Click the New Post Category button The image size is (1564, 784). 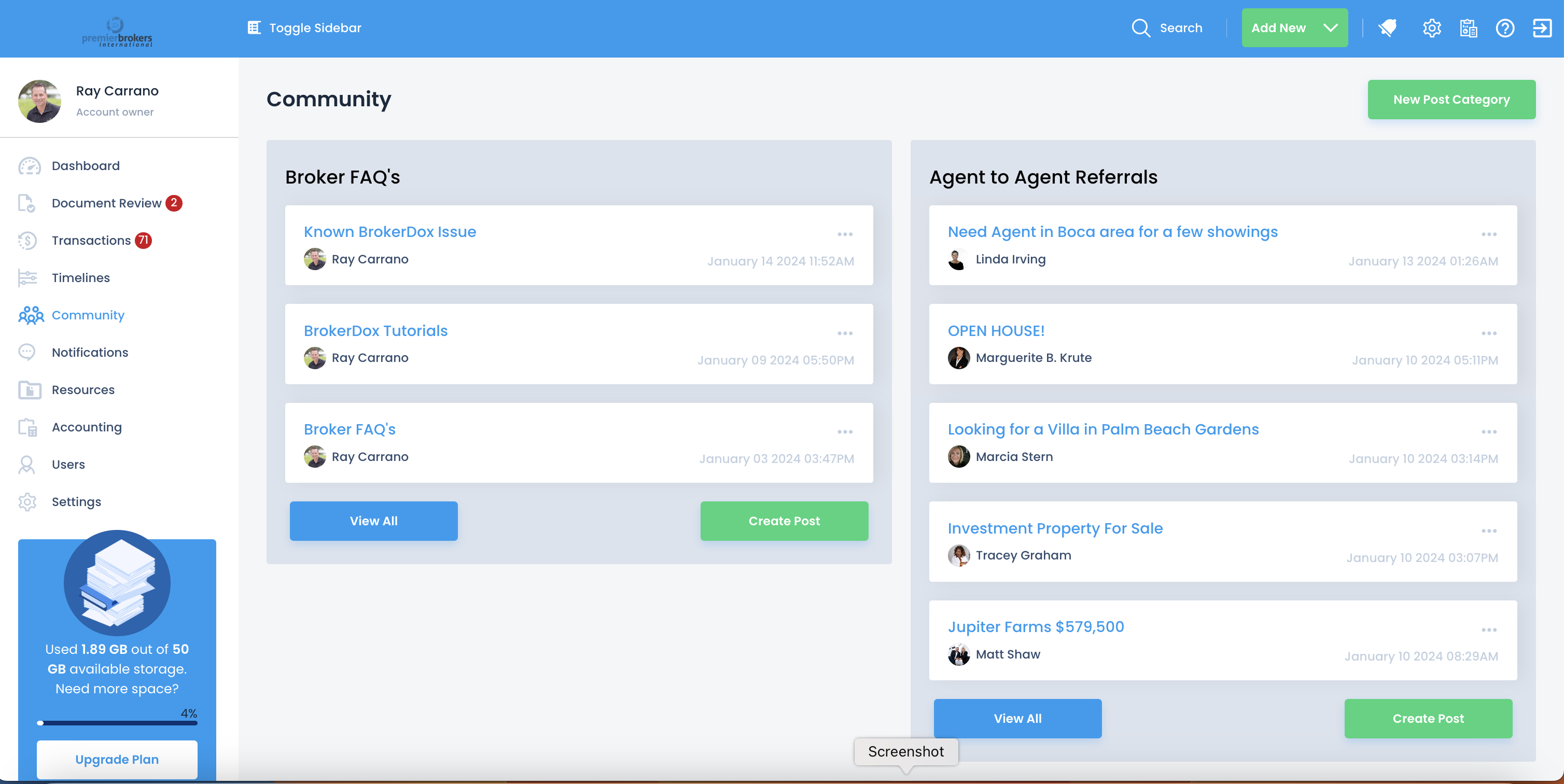tap(1451, 100)
